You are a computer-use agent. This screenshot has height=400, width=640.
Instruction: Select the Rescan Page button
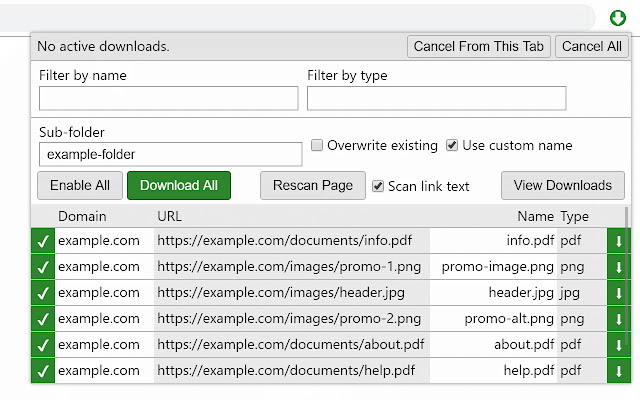(313, 185)
